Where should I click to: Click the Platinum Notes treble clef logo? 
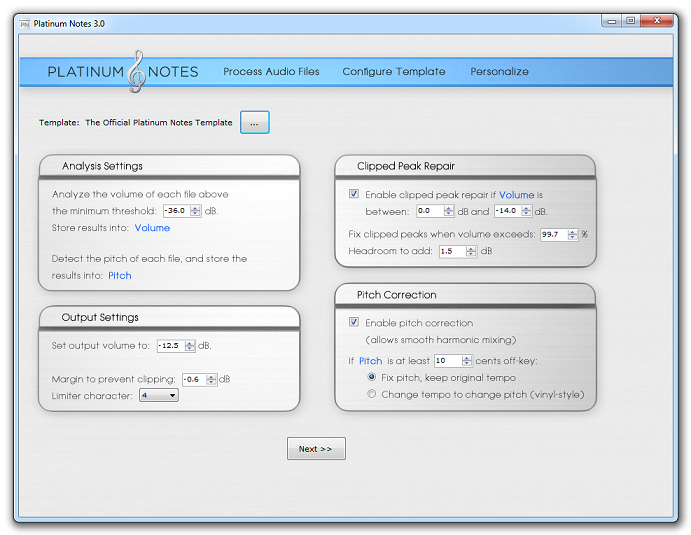coord(135,71)
